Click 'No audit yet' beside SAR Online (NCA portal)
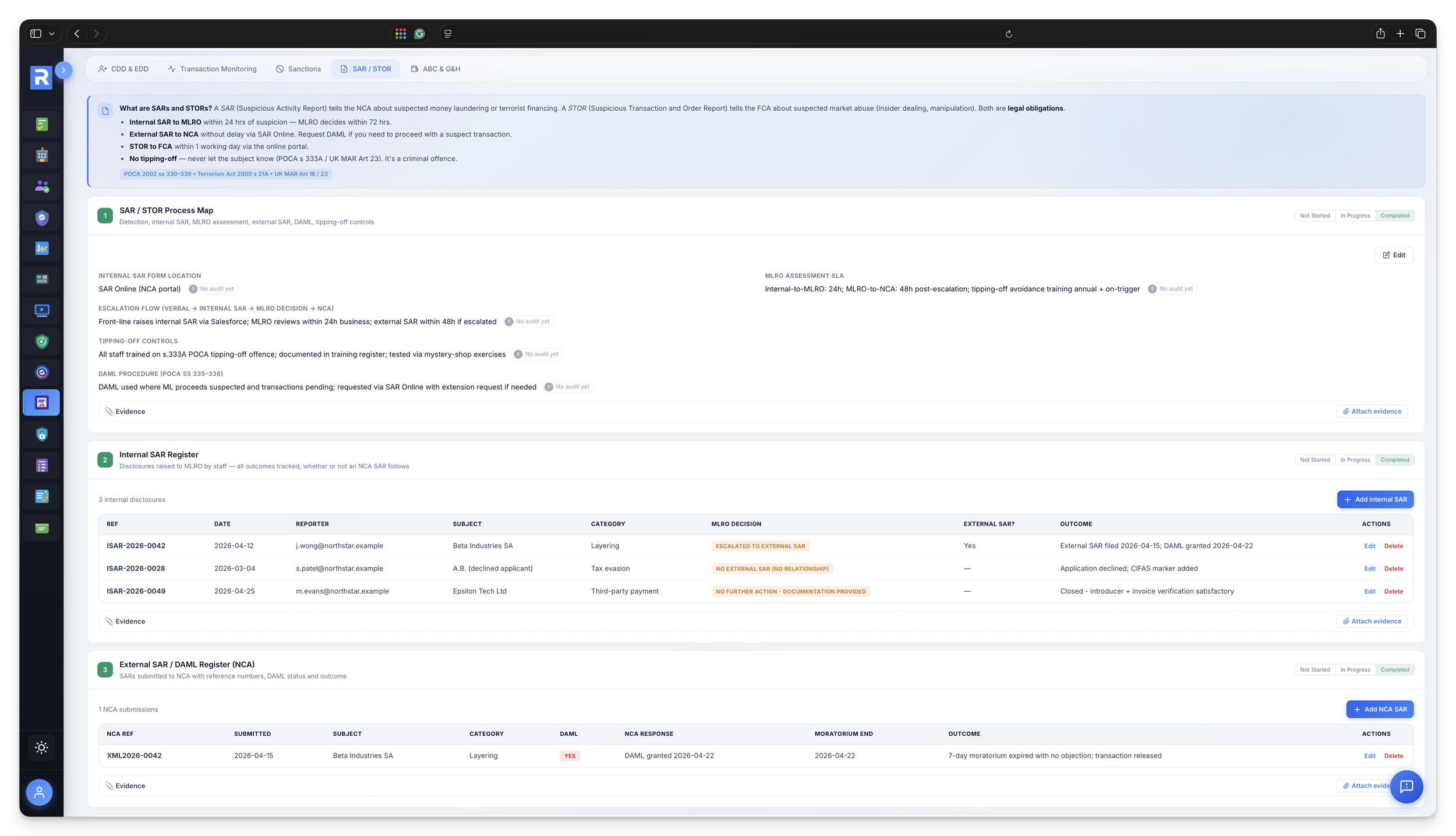 point(212,289)
